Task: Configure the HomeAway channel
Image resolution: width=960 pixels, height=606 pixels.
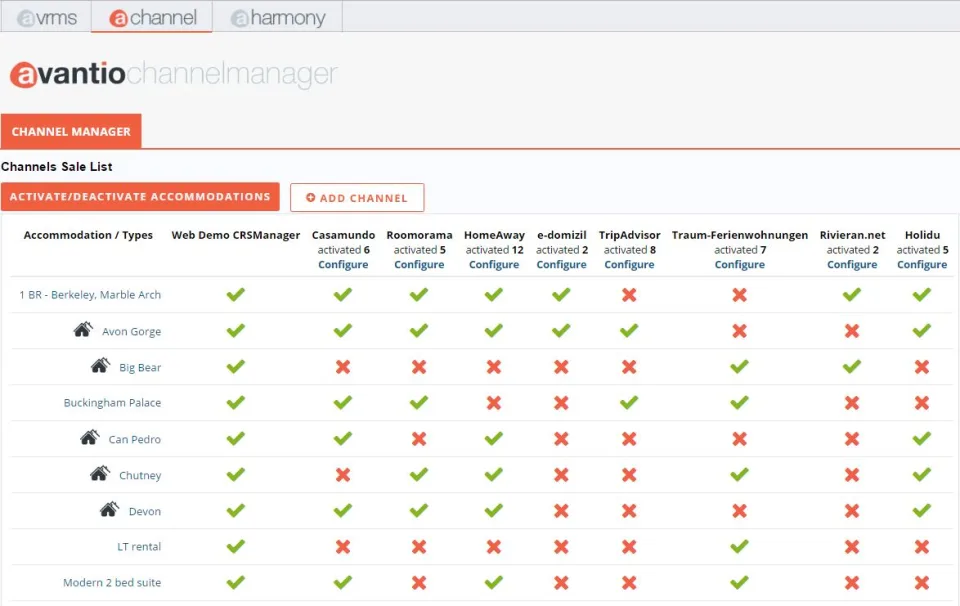Action: (494, 264)
